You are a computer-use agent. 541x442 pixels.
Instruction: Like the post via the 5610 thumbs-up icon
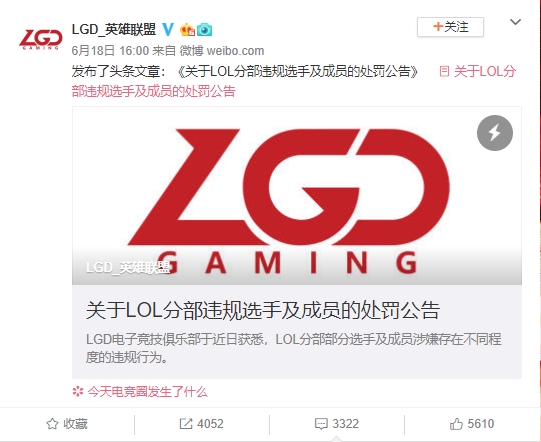(x=456, y=424)
